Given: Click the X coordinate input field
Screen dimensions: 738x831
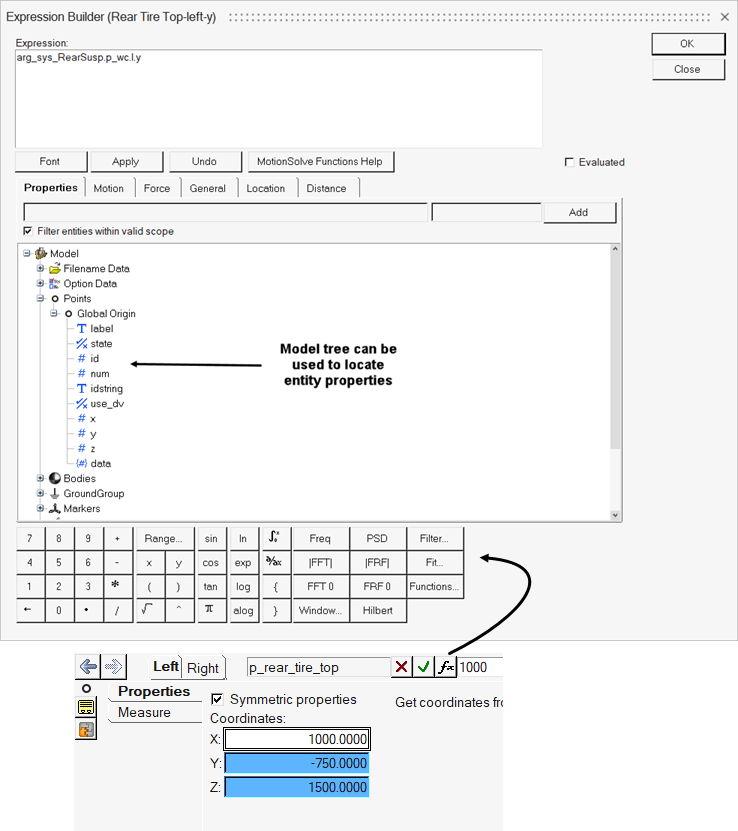Looking at the screenshot, I should [297, 740].
